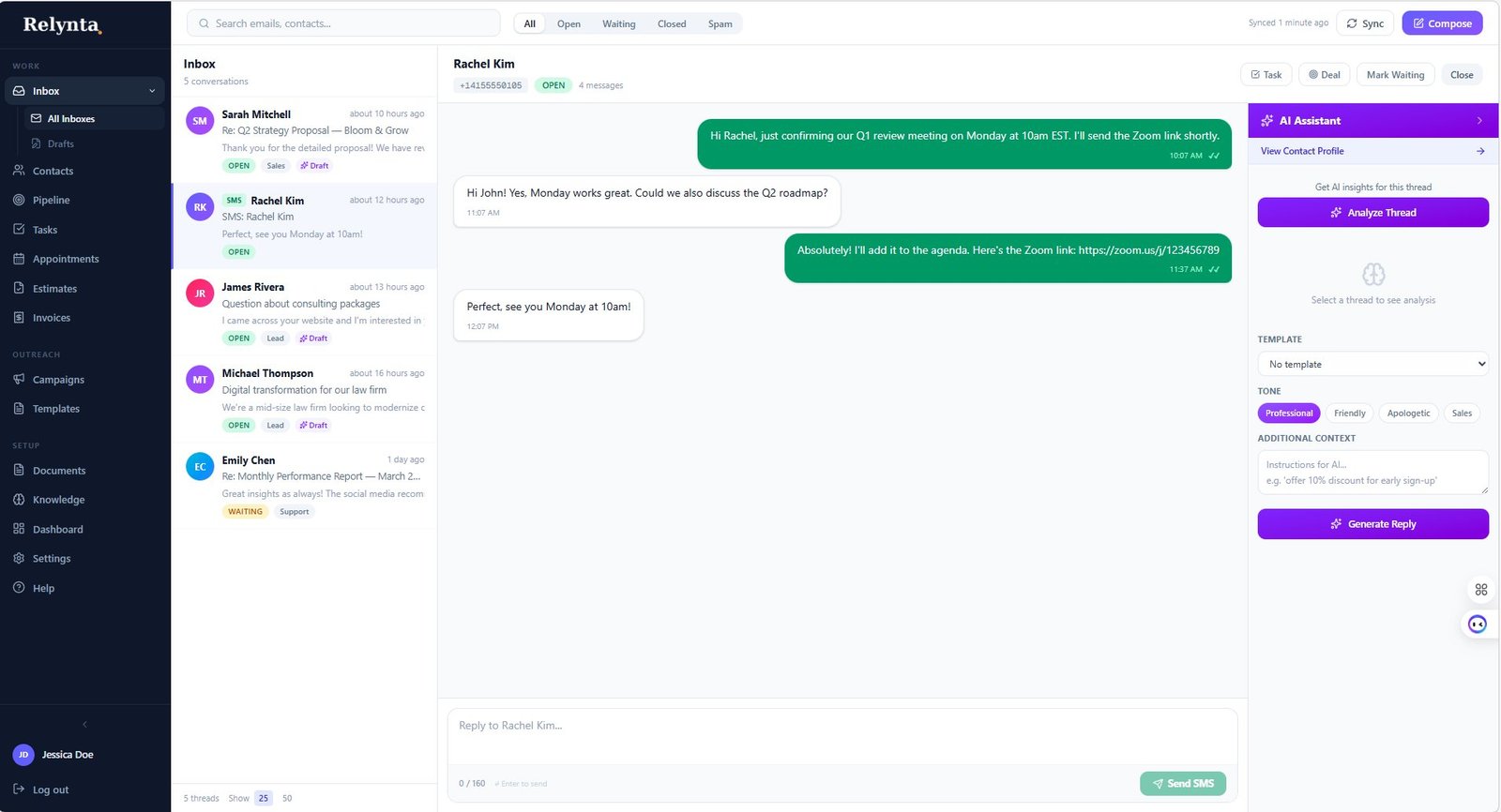The width and height of the screenshot is (1501, 812).
Task: Click the Dashboard grid icon
Action: point(19,529)
